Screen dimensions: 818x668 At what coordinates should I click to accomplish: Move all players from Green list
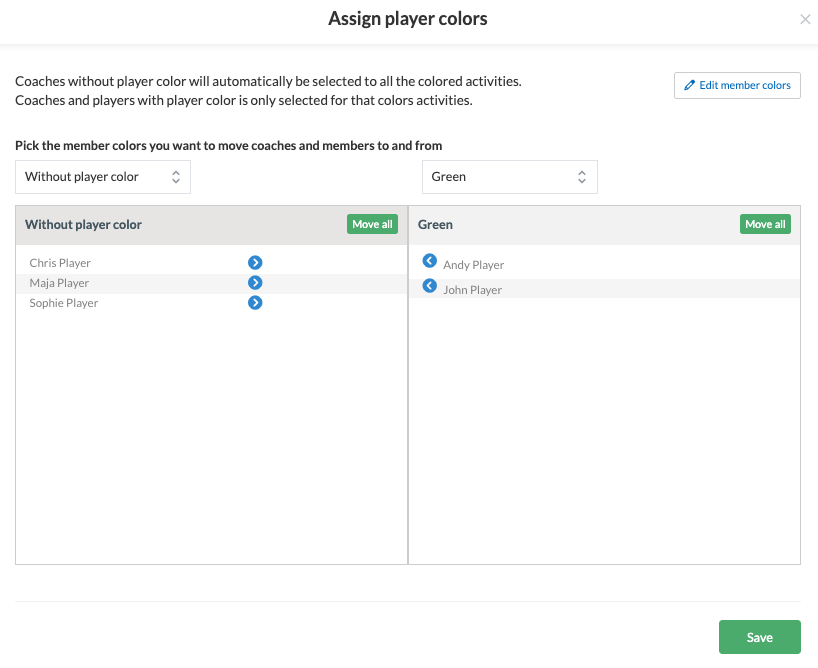765,224
